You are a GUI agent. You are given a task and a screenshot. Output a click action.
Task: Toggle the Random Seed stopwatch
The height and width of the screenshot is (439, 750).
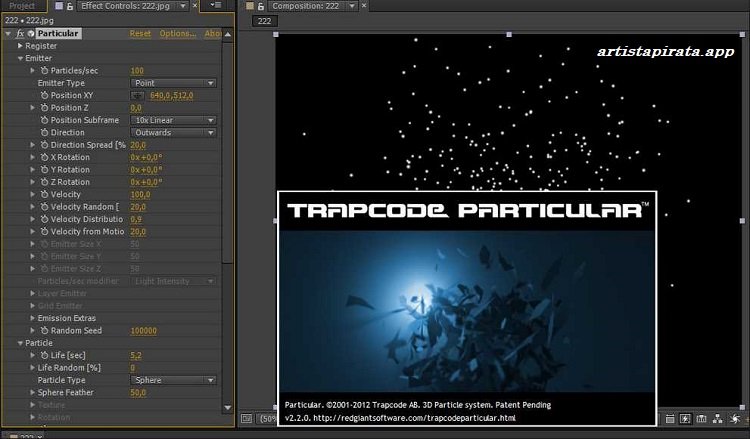coord(44,330)
